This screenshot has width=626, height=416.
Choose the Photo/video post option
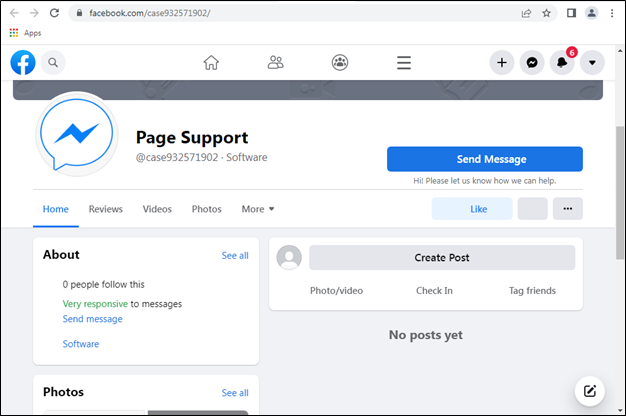click(x=337, y=291)
